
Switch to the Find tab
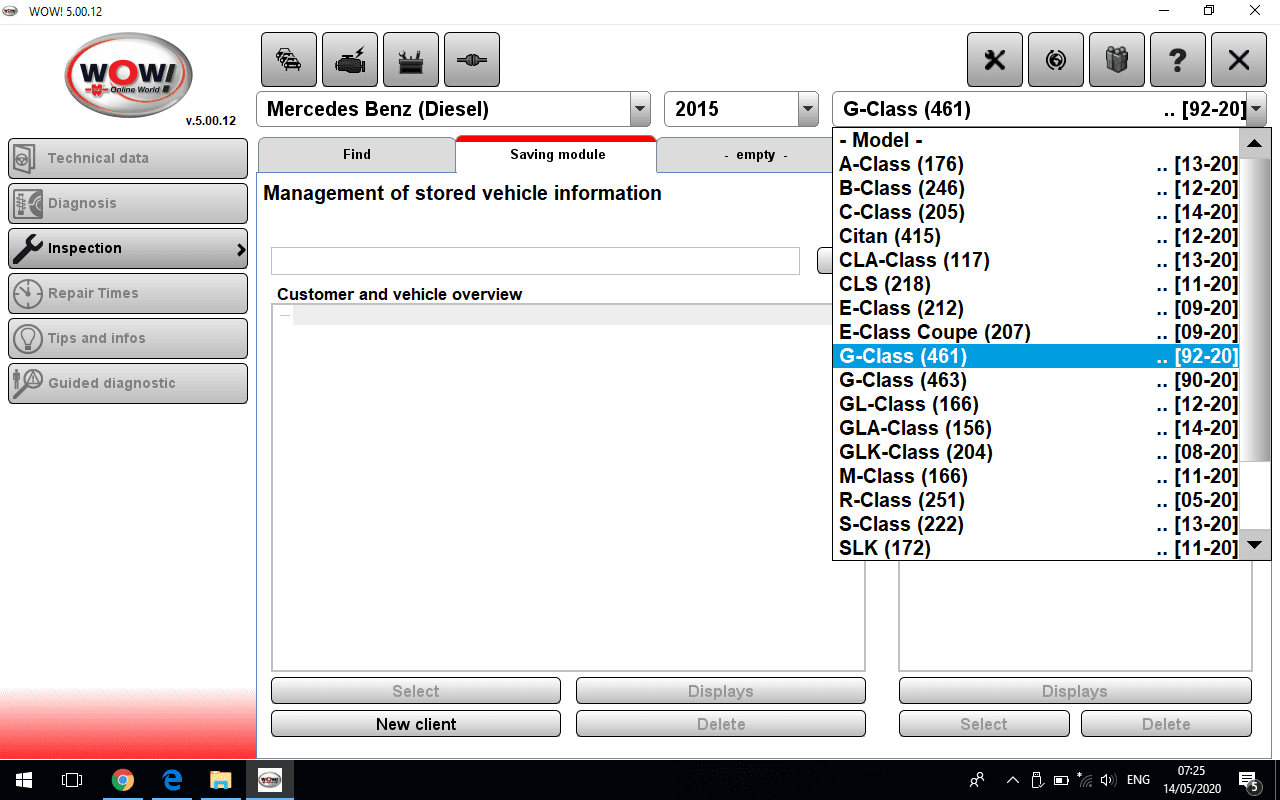(357, 155)
